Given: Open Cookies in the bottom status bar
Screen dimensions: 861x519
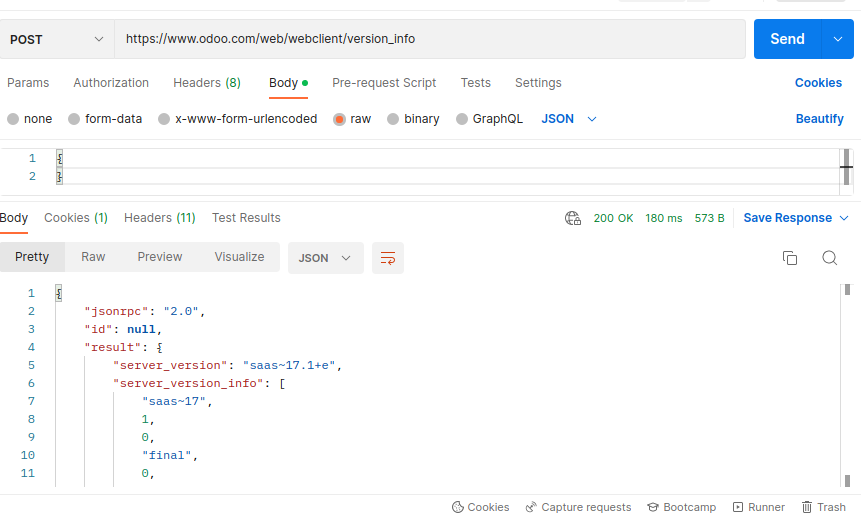Looking at the screenshot, I should click(480, 507).
